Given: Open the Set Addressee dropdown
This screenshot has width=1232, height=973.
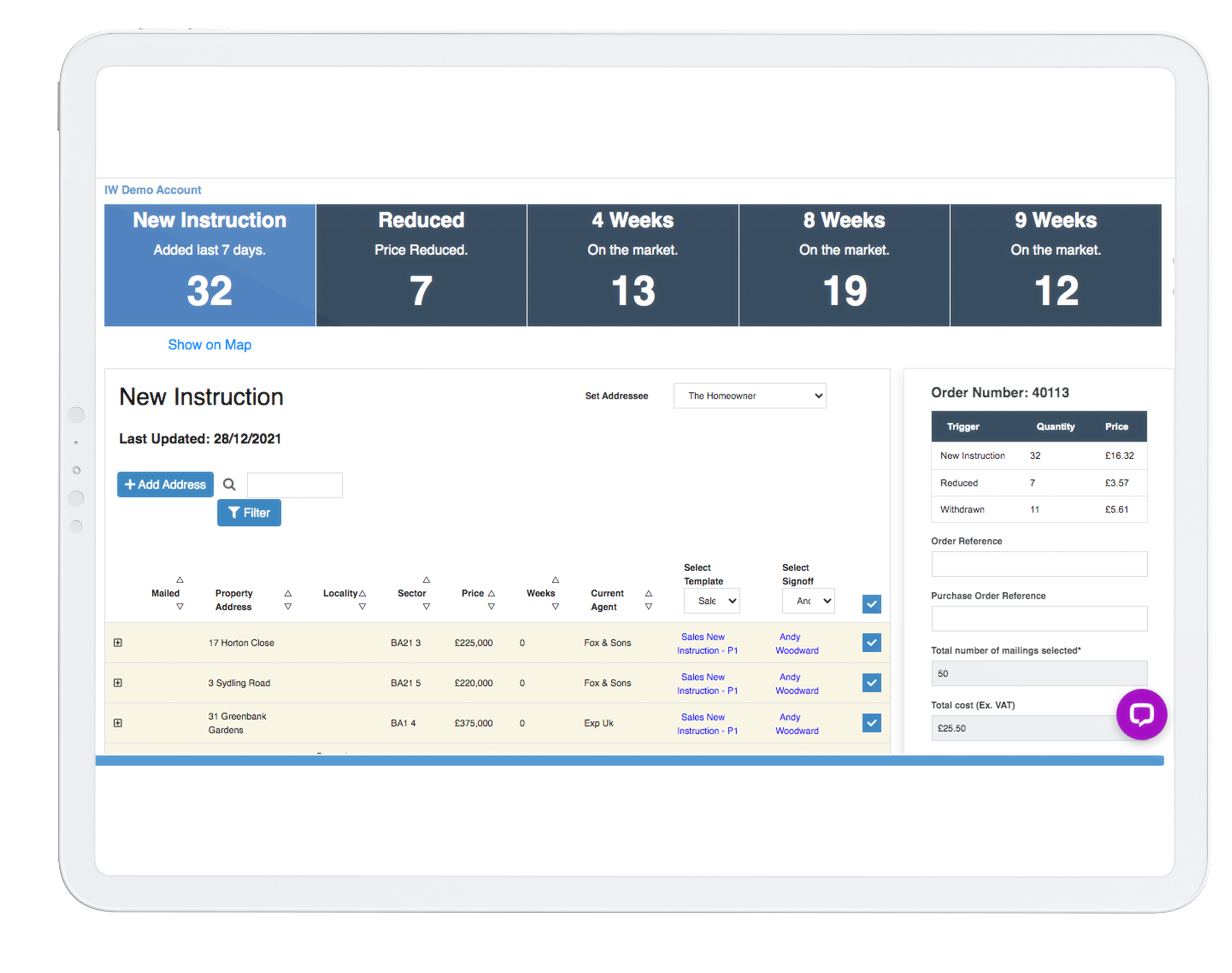Looking at the screenshot, I should (x=749, y=396).
